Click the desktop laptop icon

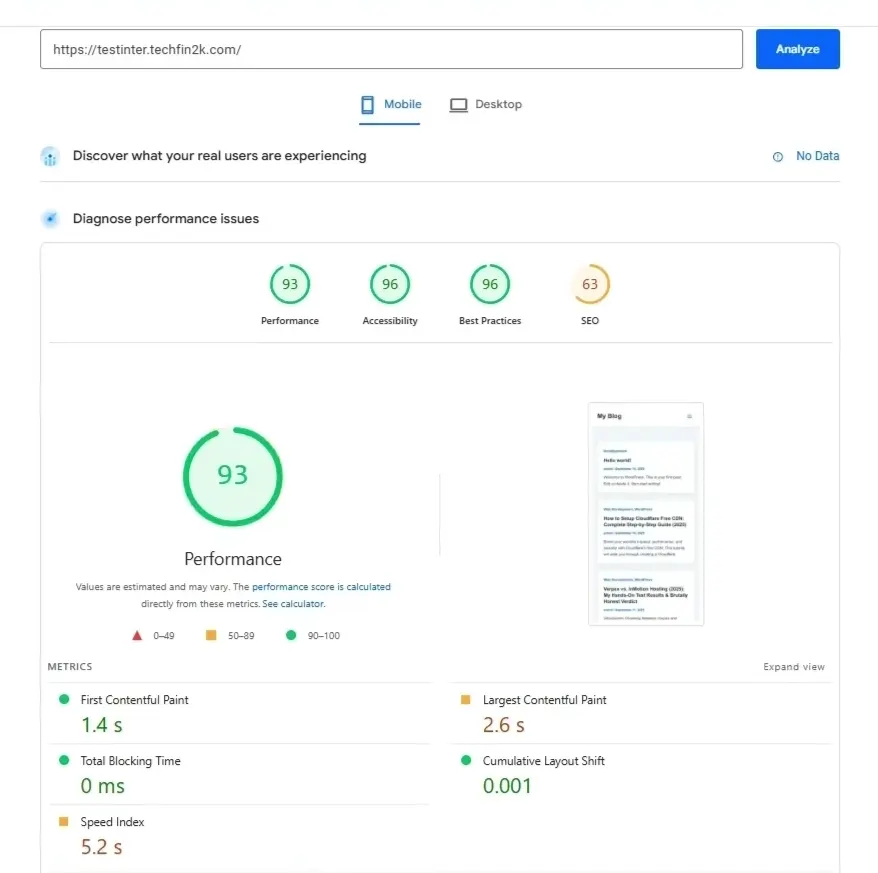point(459,105)
